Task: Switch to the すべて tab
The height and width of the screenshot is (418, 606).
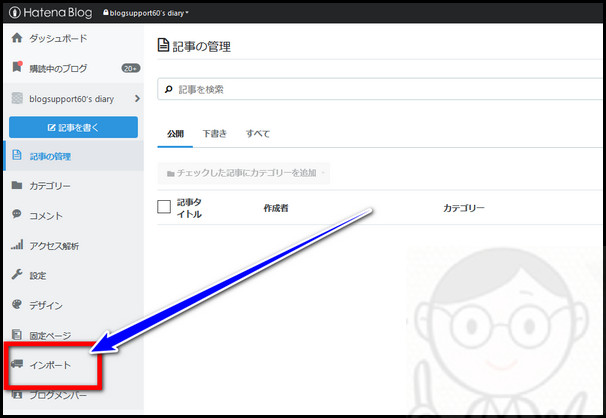Action: click(x=258, y=134)
